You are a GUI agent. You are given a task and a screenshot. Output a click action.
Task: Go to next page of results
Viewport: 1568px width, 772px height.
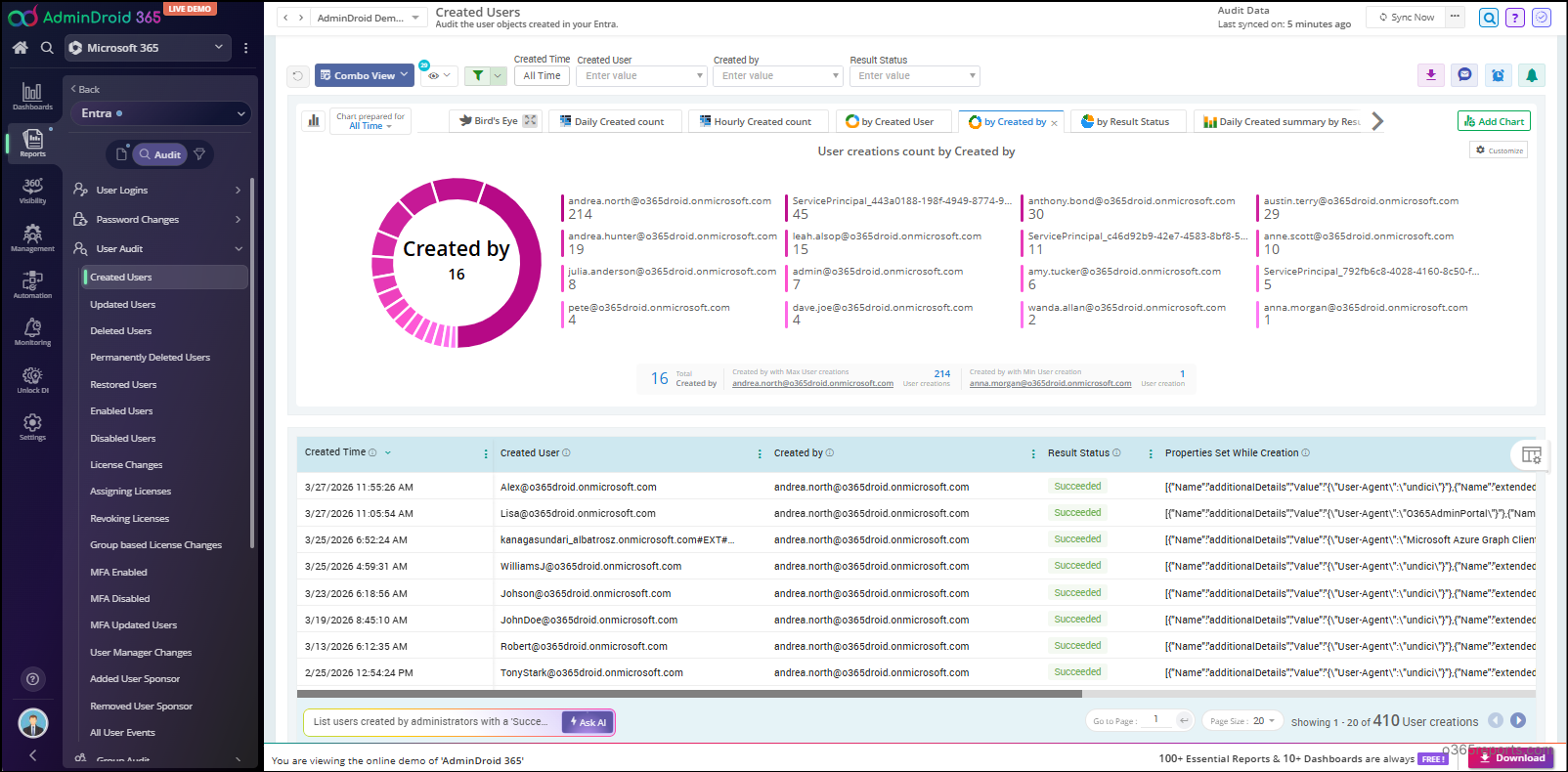click(x=1518, y=720)
